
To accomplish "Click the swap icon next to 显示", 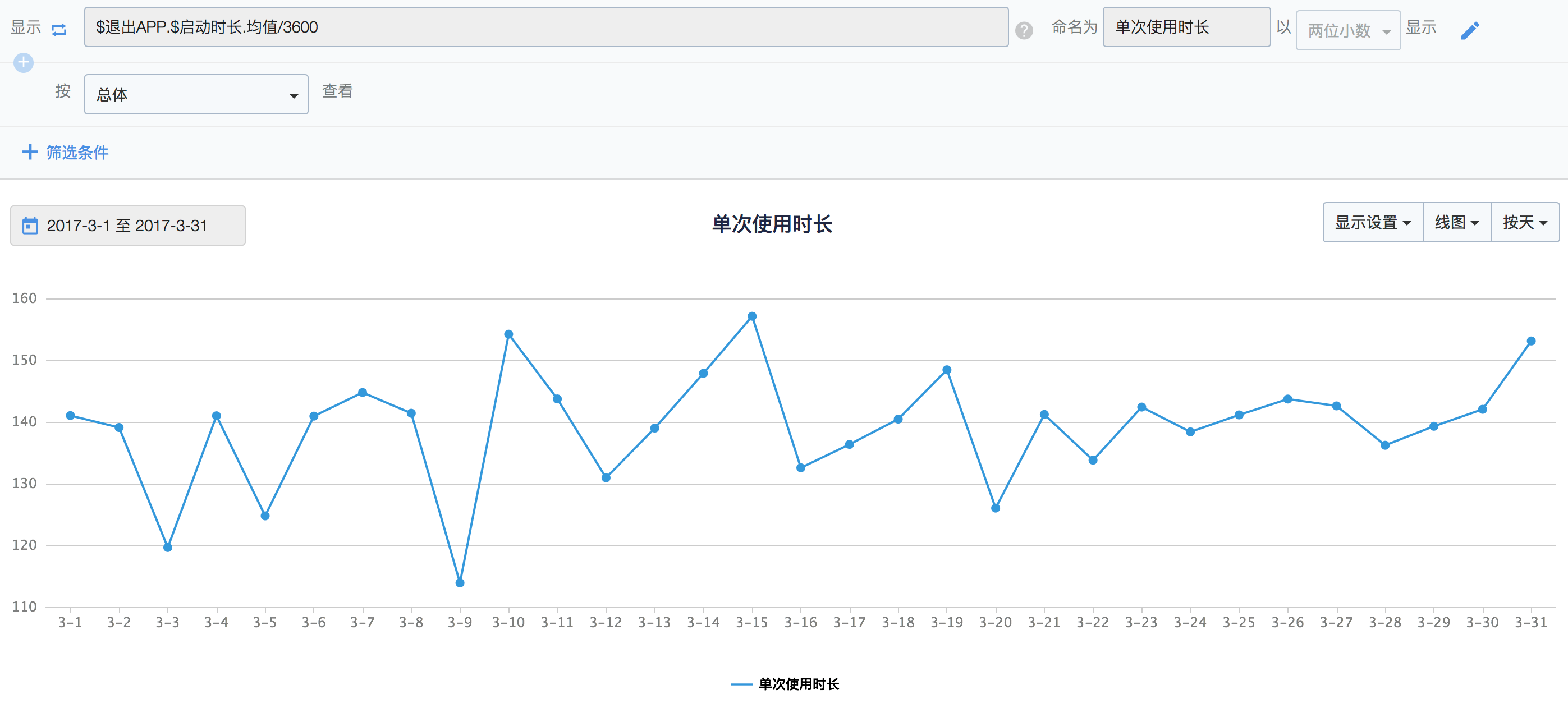I will point(59,29).
